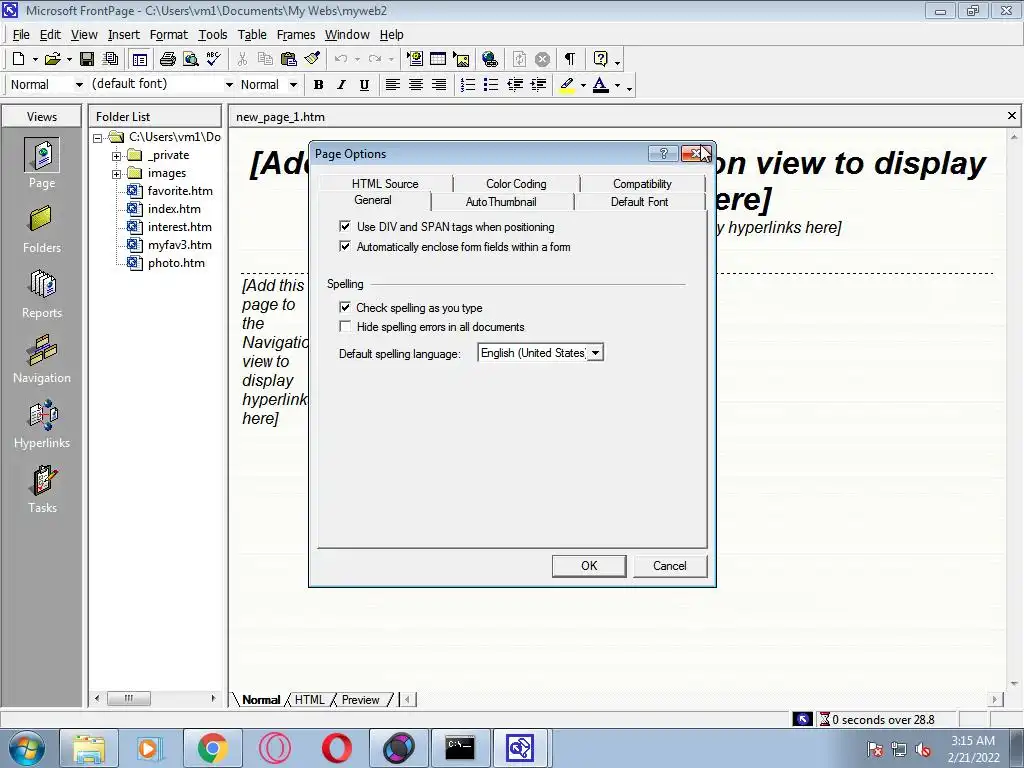Viewport: 1024px width, 768px height.
Task: Click the Cut scissors icon
Action: 242,59
